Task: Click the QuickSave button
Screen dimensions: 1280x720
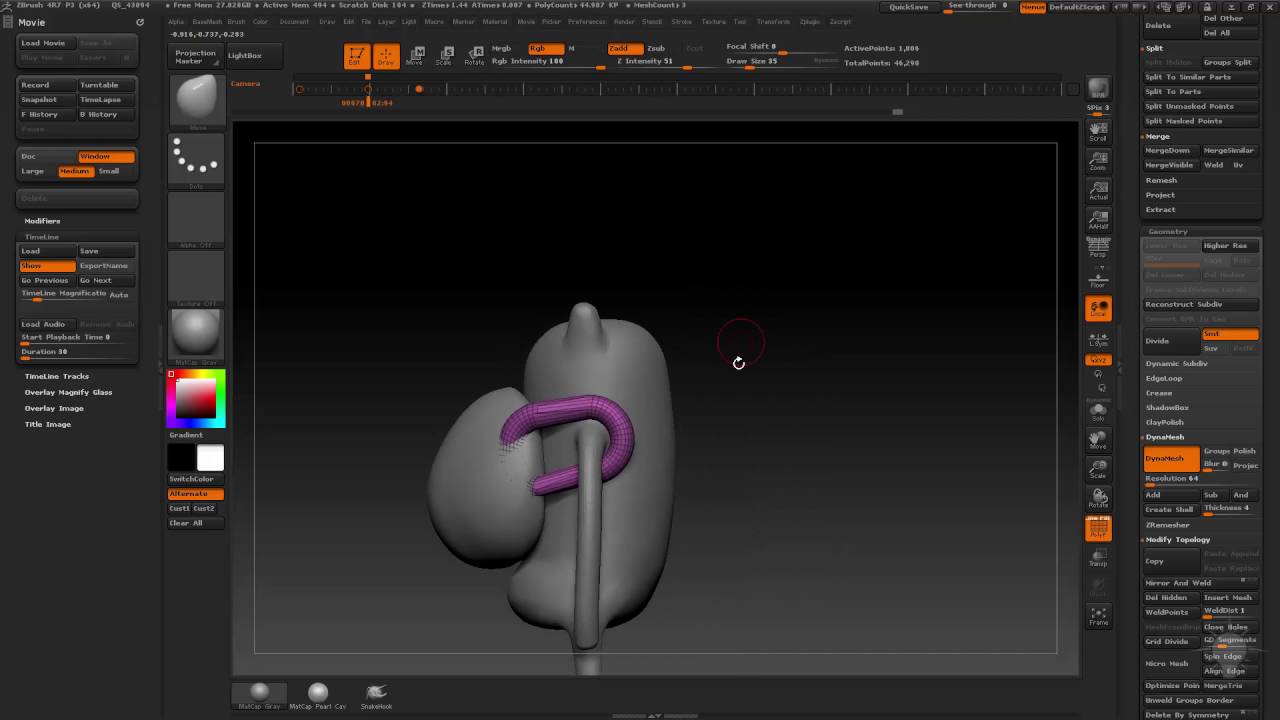Action: [909, 7]
